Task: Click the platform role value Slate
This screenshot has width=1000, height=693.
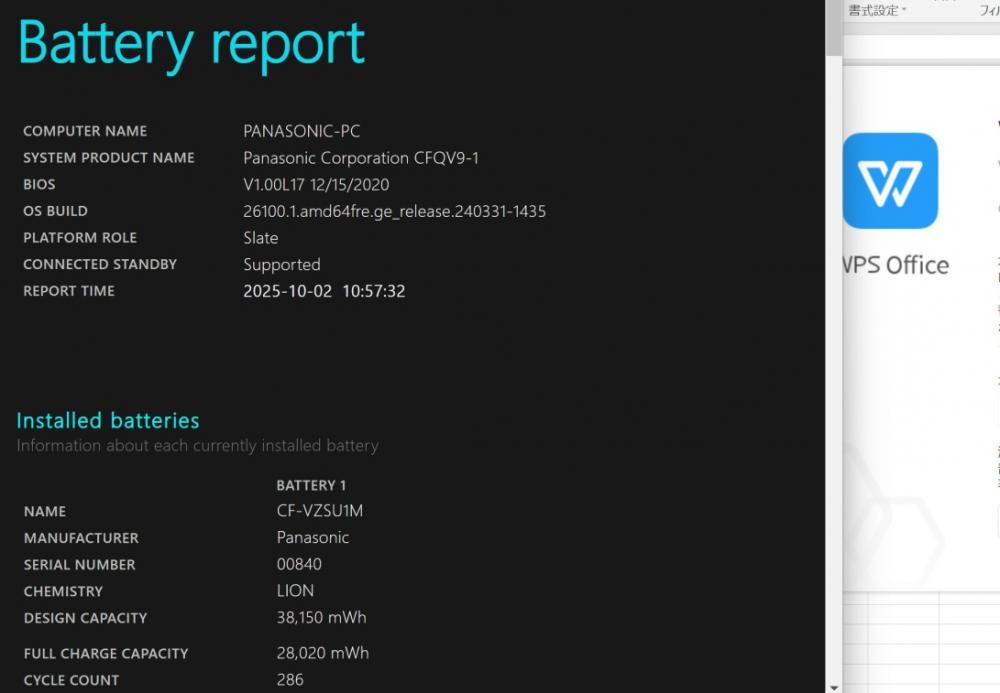Action: [x=261, y=238]
